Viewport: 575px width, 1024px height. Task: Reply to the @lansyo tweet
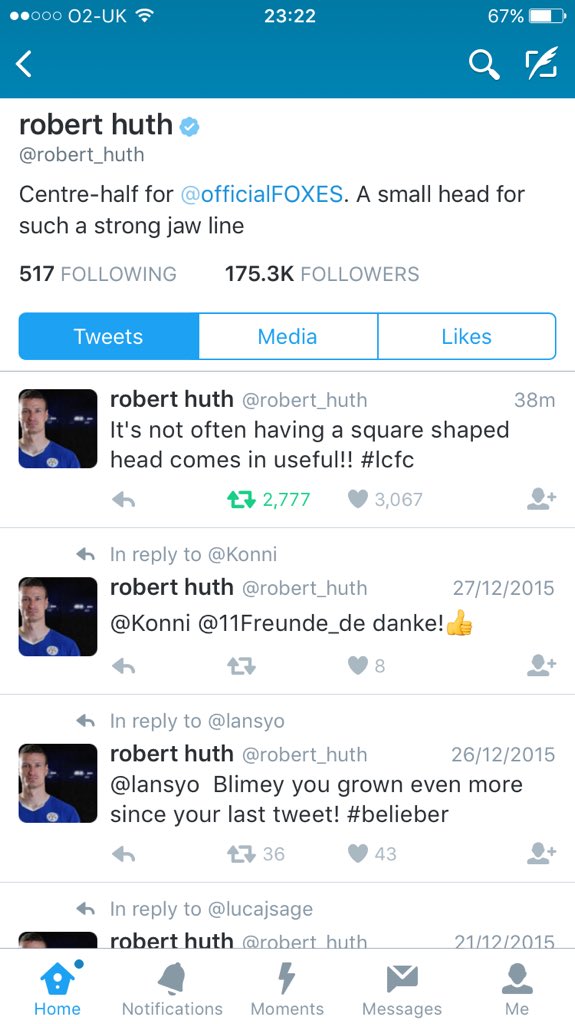tap(123, 854)
